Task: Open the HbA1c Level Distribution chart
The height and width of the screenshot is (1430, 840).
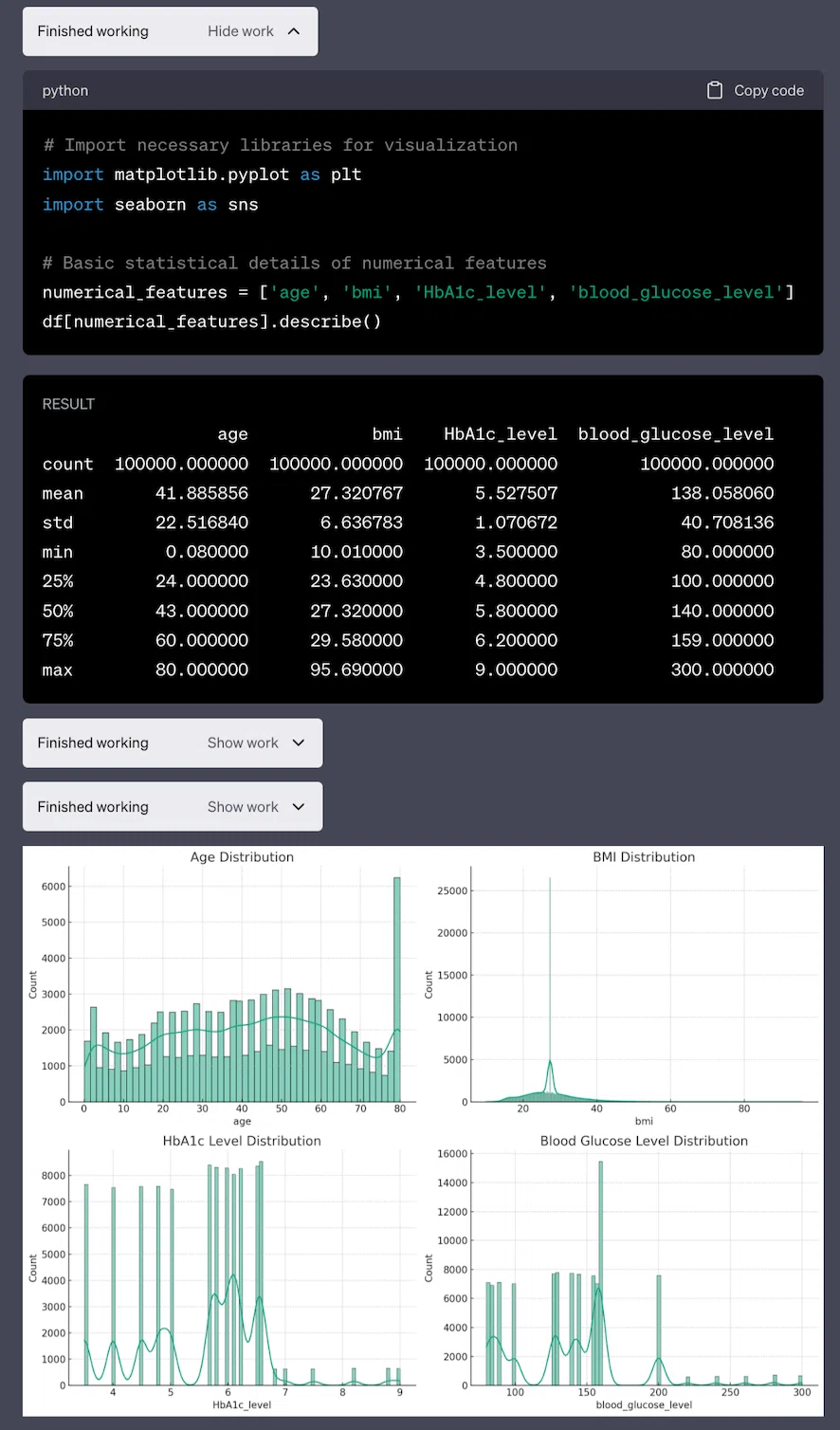Action: (x=223, y=1273)
